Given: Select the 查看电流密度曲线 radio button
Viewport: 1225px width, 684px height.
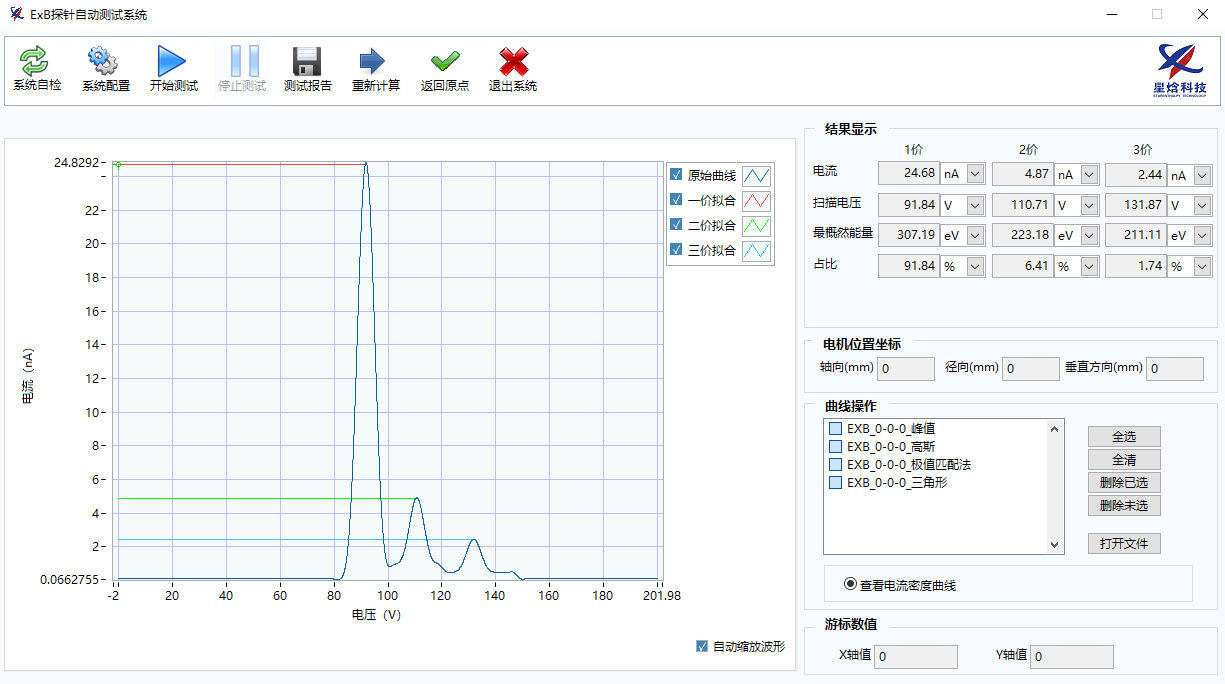Looking at the screenshot, I should (x=851, y=584).
